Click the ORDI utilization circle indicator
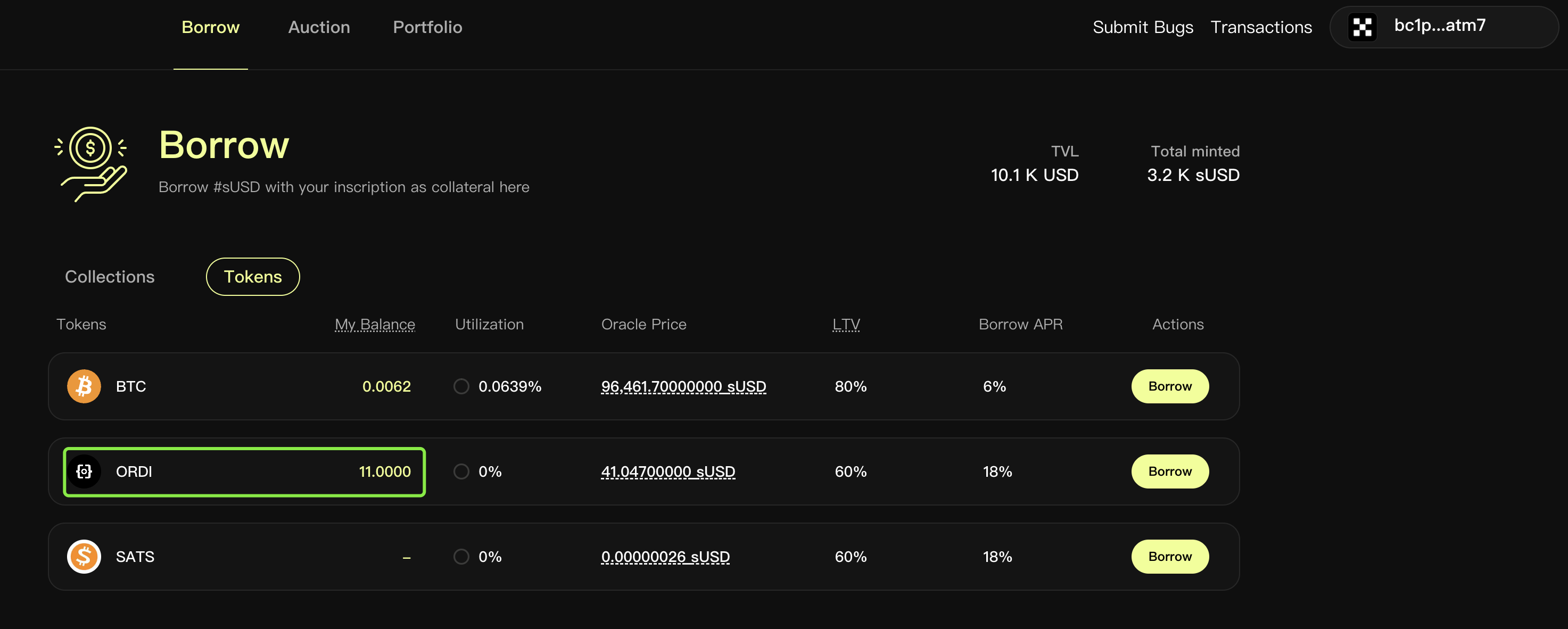Viewport: 1568px width, 629px height. point(461,471)
